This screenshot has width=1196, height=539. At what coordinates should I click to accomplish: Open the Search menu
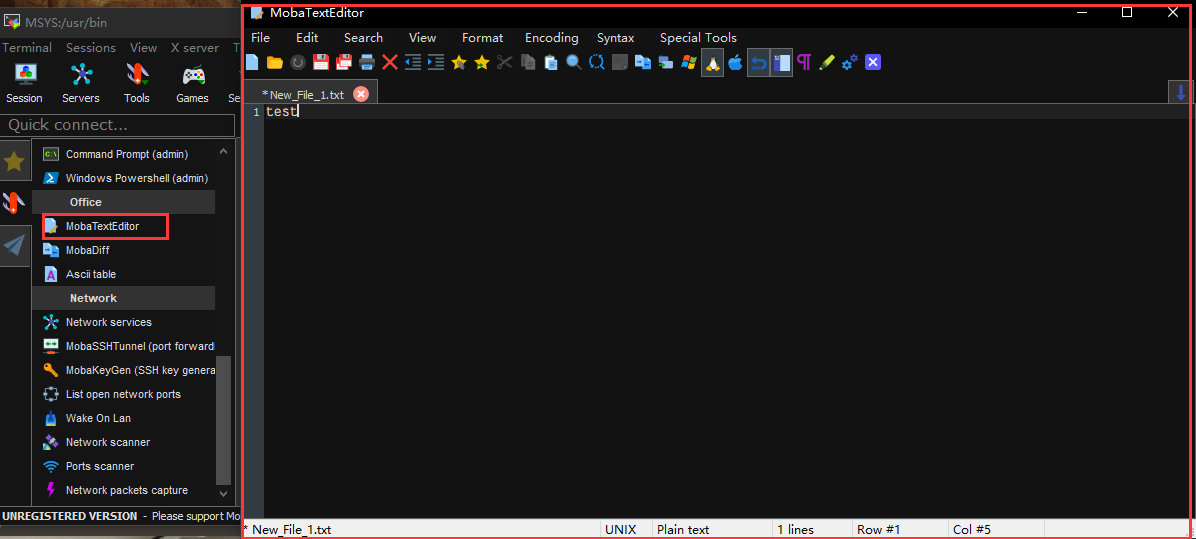pos(363,37)
